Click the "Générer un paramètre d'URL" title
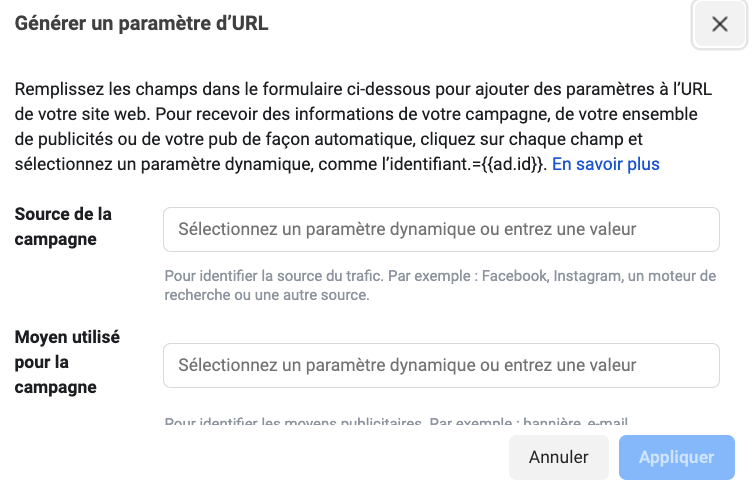Screen dimensions: 752x487 point(141,24)
